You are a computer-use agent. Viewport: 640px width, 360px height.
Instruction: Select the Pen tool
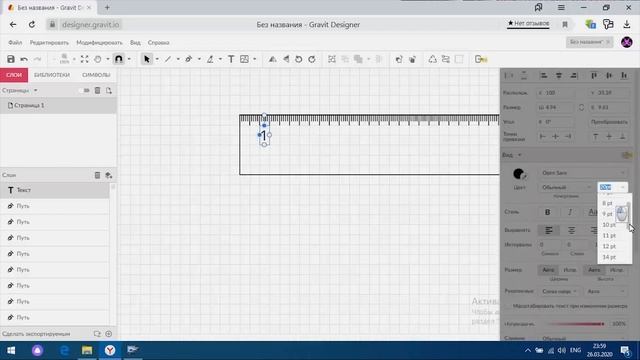[189, 59]
